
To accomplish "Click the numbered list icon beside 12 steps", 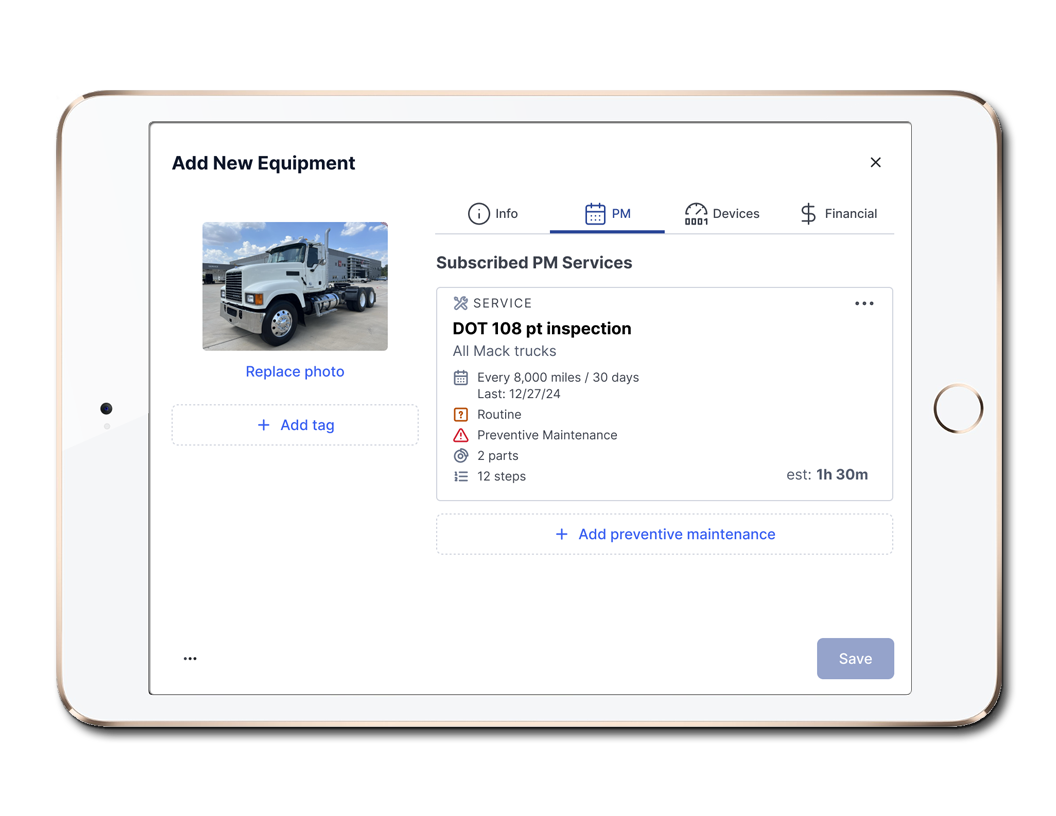I will click(x=461, y=476).
